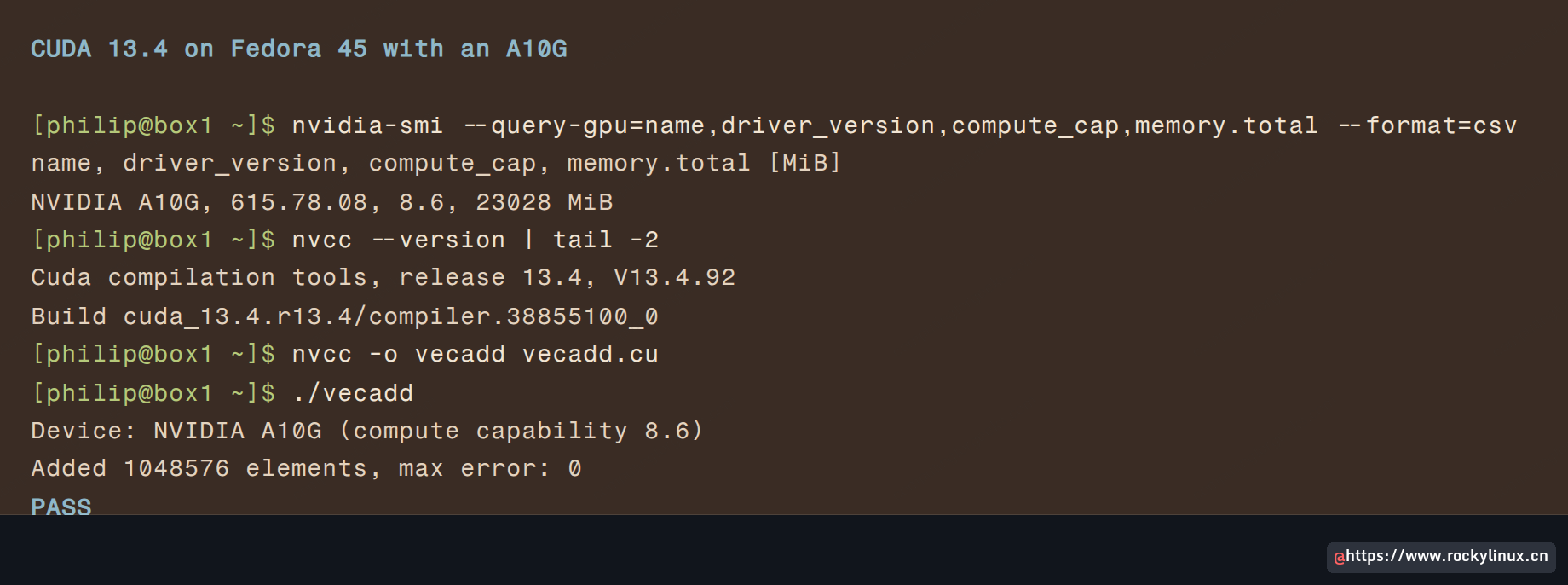Click the first [philip@box1 ~]$ prompt
Screen dimensions: 1568x585
(153, 125)
